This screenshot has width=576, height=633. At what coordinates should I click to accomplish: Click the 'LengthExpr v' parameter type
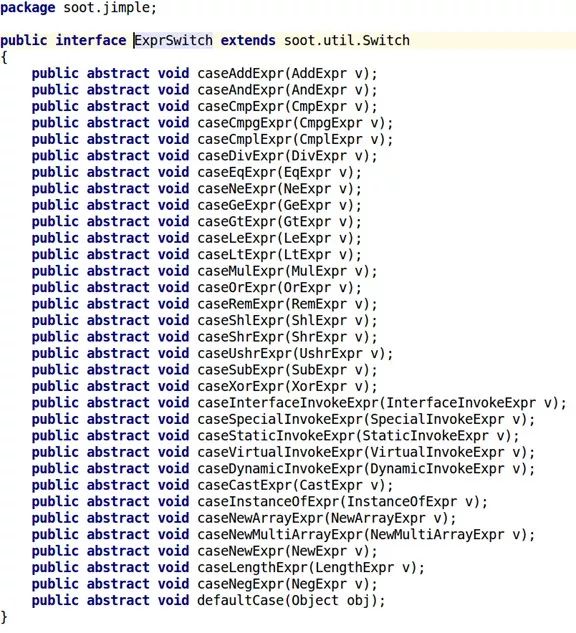365,568
